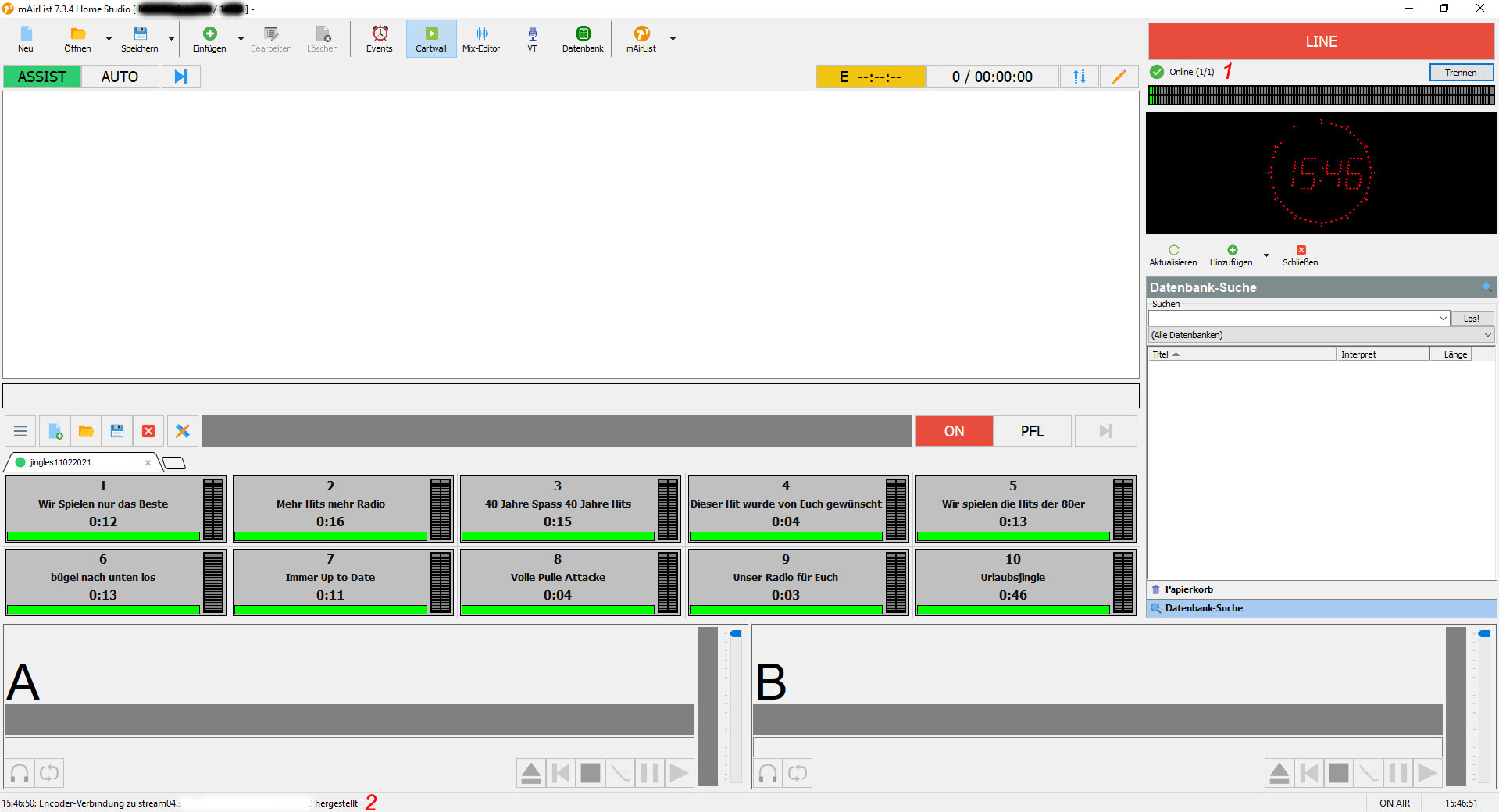Open the Cartwall view from the toolbar
The height and width of the screenshot is (812, 1499).
[x=430, y=38]
